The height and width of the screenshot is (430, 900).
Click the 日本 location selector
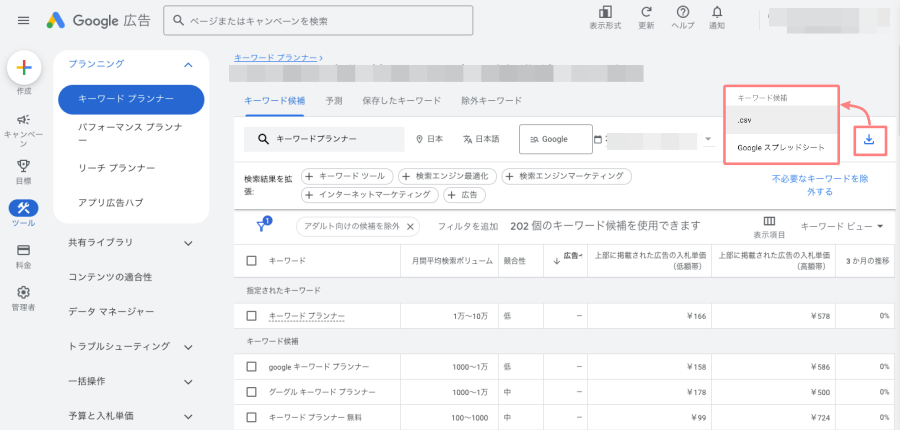coord(429,140)
